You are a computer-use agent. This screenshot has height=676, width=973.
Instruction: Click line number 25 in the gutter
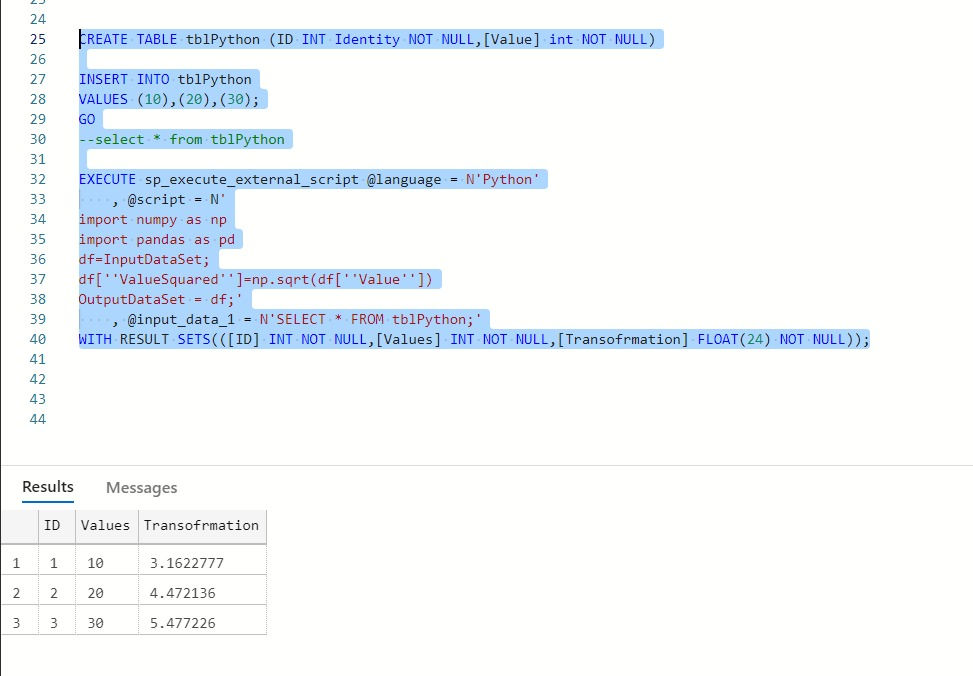click(38, 39)
